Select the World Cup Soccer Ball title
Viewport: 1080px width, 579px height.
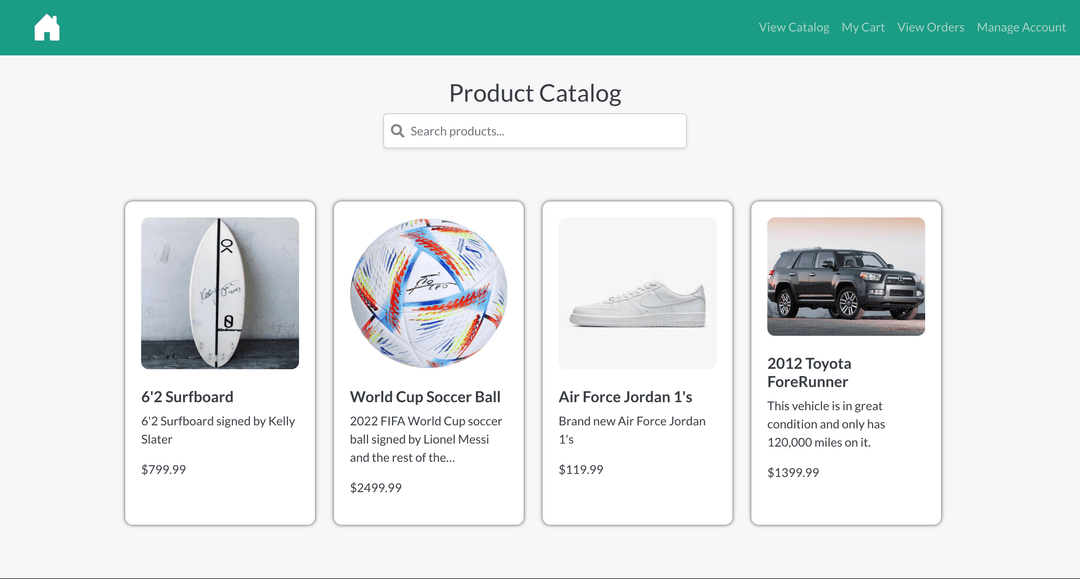pyautogui.click(x=425, y=397)
